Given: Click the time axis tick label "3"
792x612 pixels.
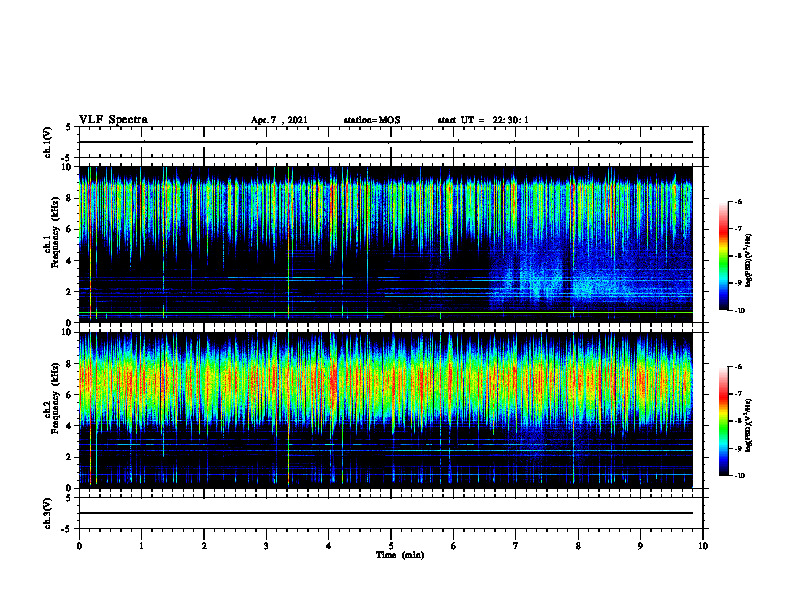Looking at the screenshot, I should coord(266,546).
